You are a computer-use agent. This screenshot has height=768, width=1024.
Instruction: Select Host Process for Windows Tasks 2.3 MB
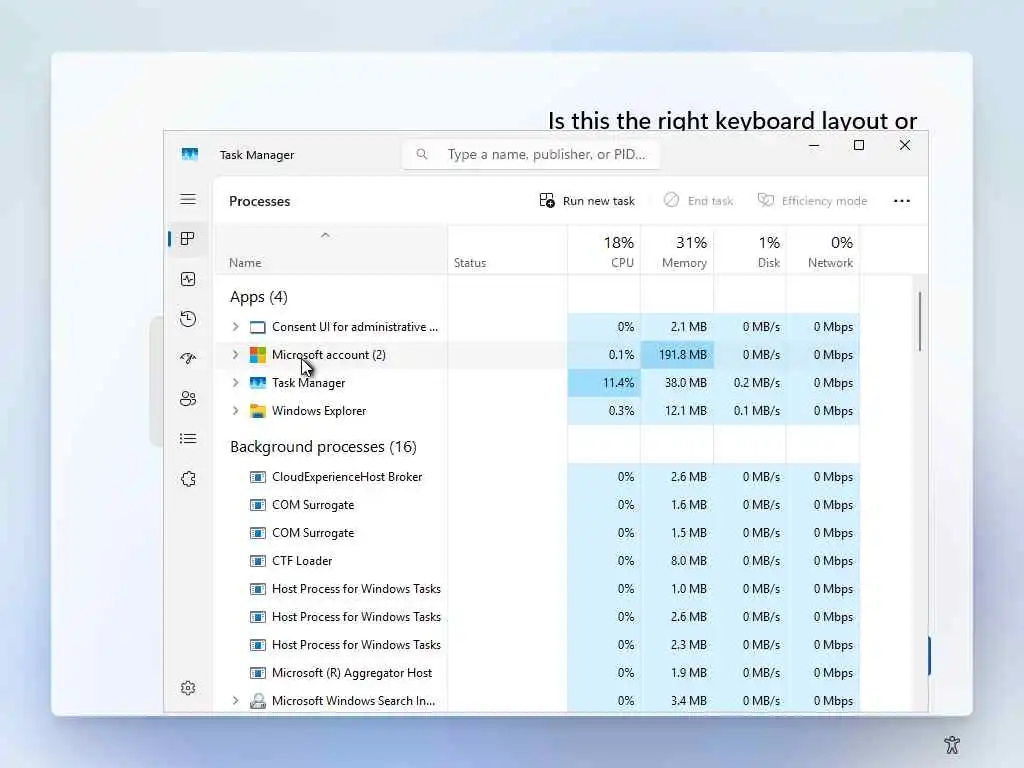(537, 645)
